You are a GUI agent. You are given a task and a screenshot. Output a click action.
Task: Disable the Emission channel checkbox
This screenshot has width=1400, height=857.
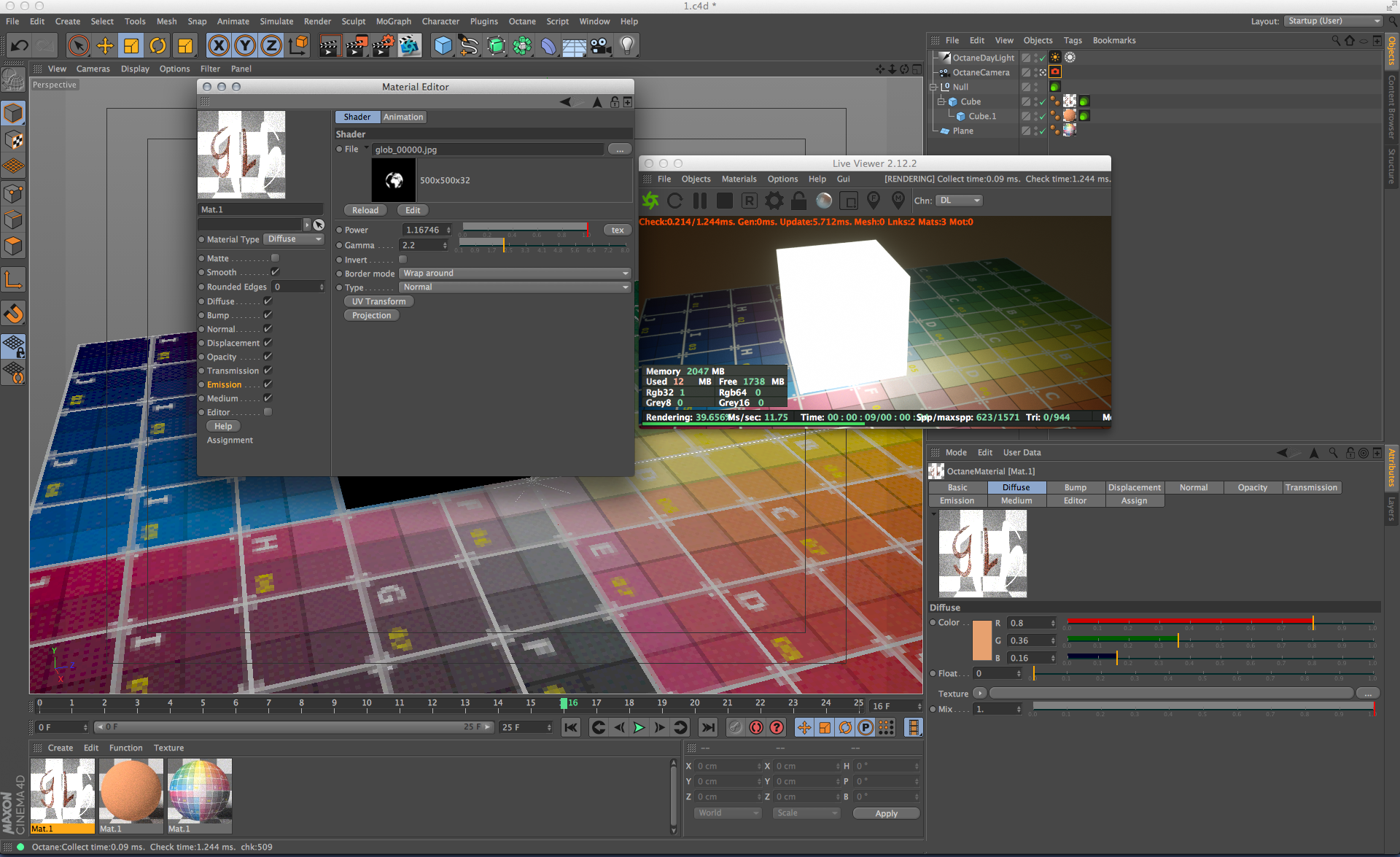pos(268,384)
